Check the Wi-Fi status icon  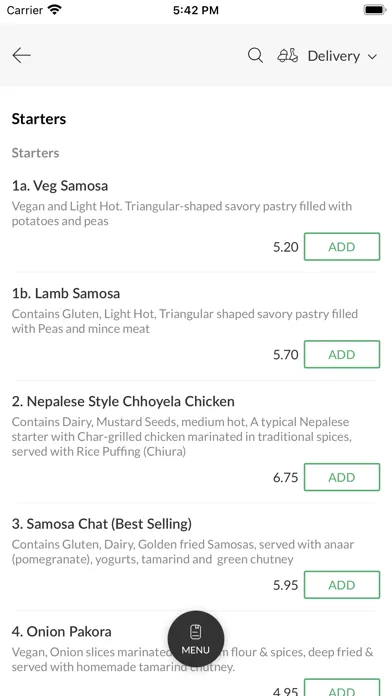point(55,10)
